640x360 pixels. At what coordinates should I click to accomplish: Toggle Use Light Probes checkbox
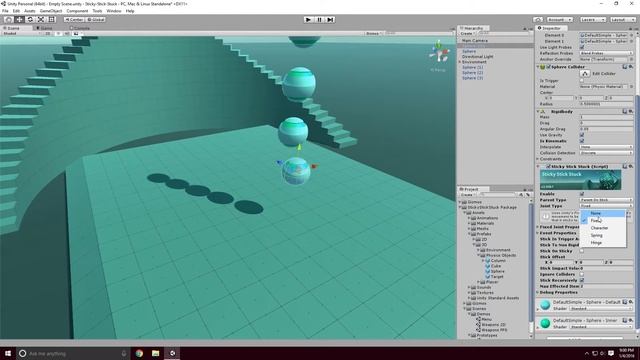click(582, 47)
